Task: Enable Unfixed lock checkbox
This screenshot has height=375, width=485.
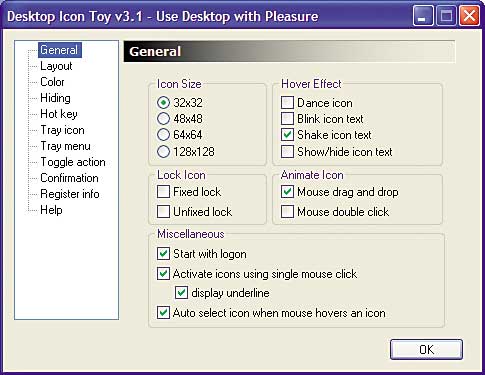Action: tap(163, 212)
